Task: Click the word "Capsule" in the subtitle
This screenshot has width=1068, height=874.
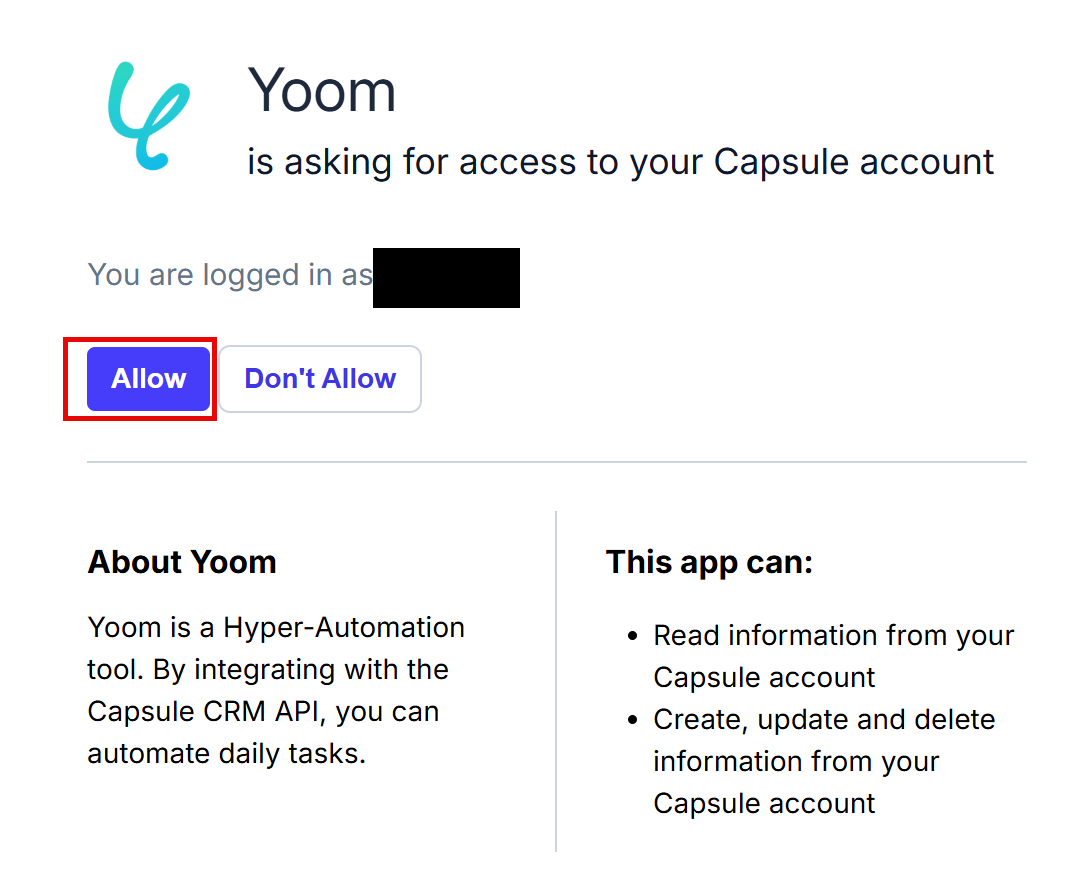Action: point(775,162)
